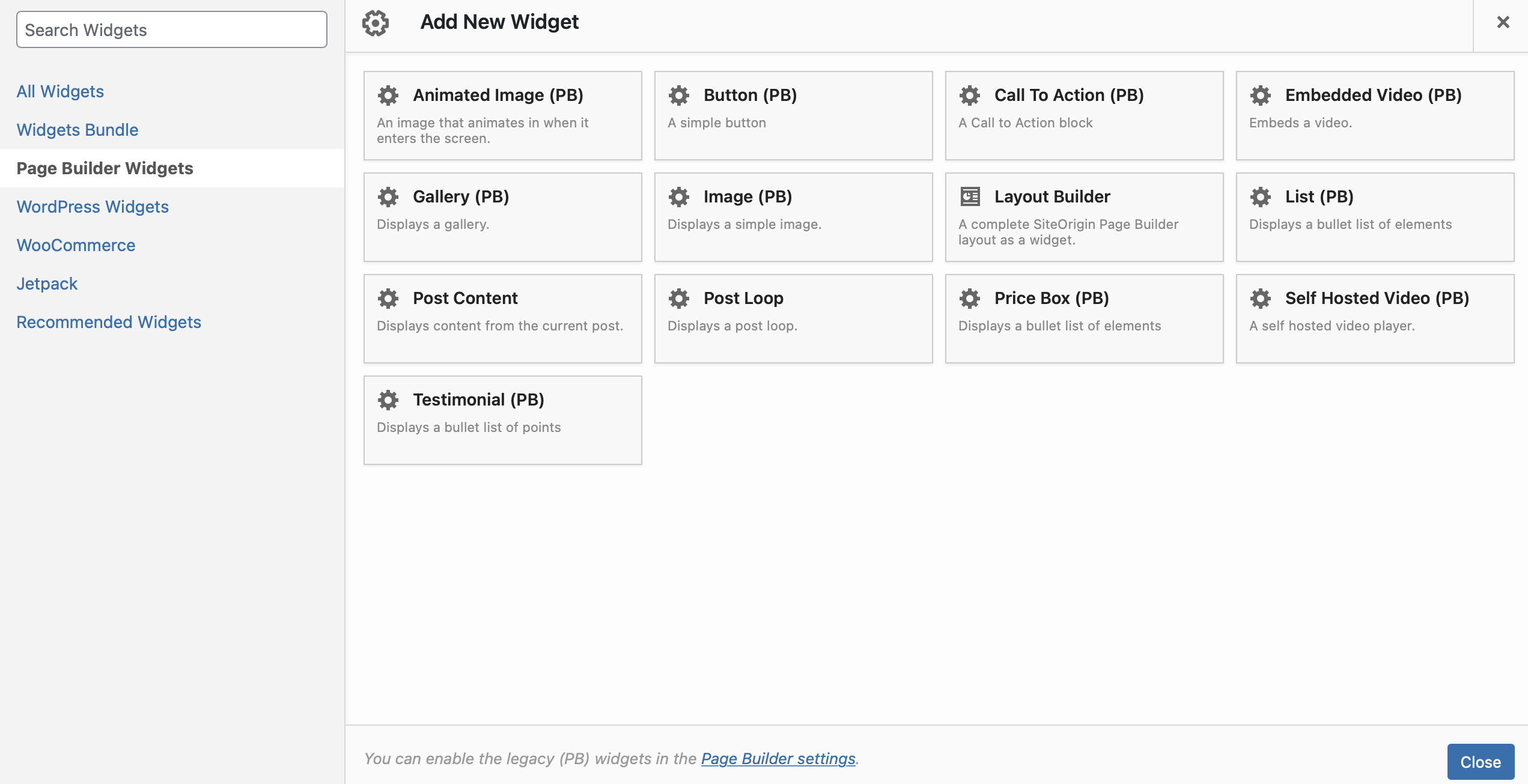Click the Price Box gear icon

coord(970,298)
